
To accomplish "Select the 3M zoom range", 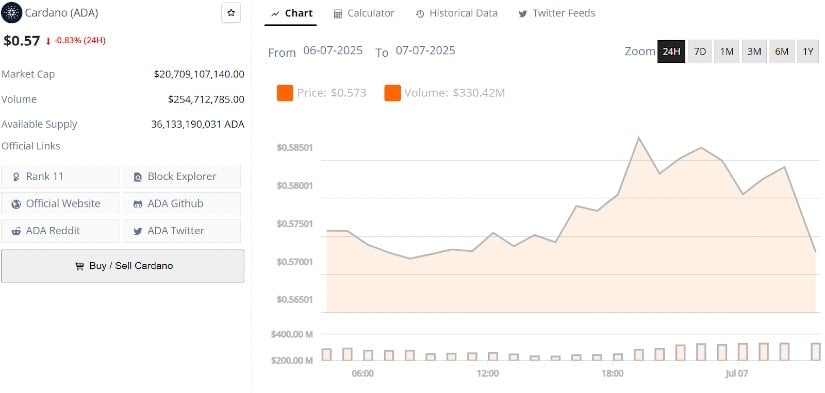I will point(754,52).
